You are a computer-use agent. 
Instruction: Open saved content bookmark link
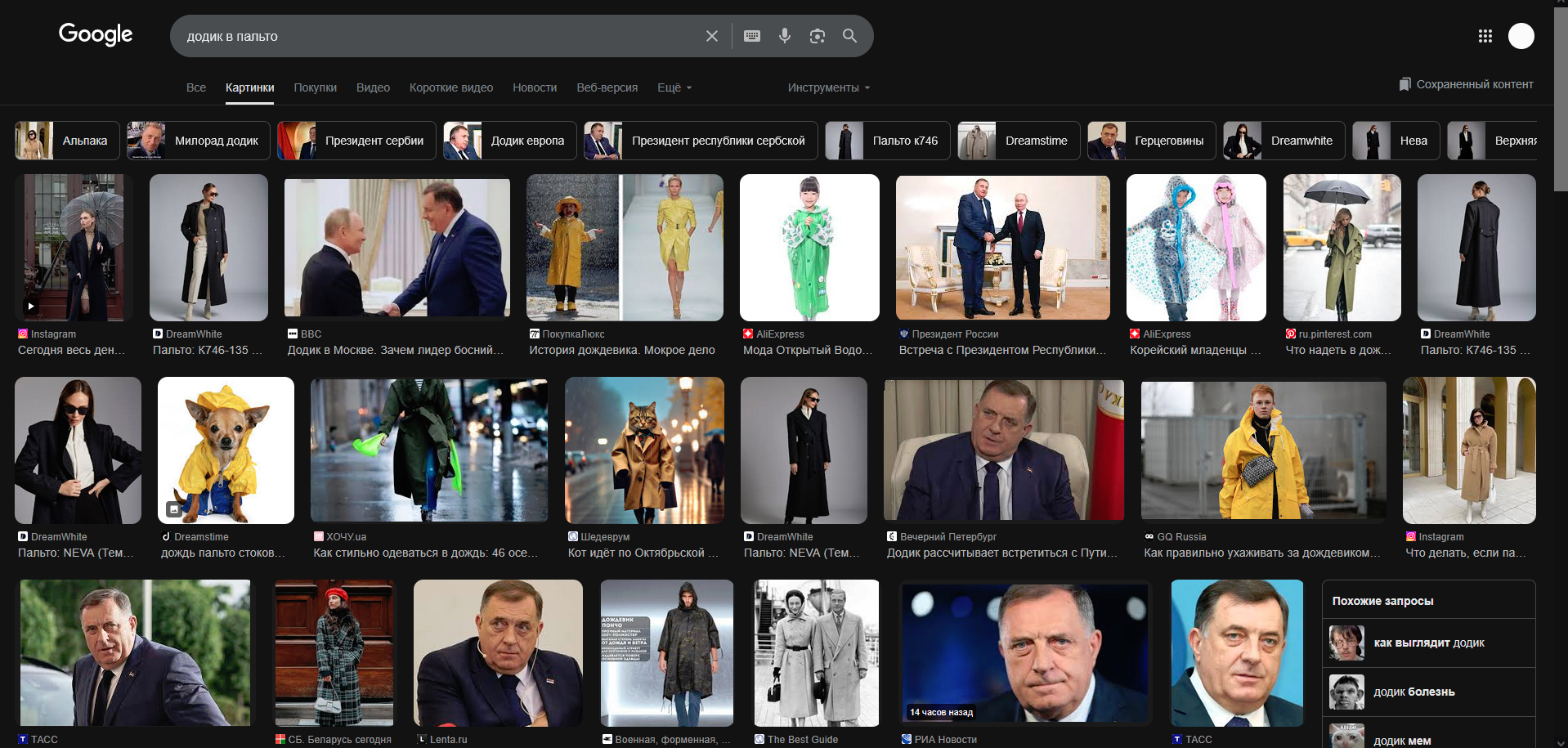tap(1466, 84)
